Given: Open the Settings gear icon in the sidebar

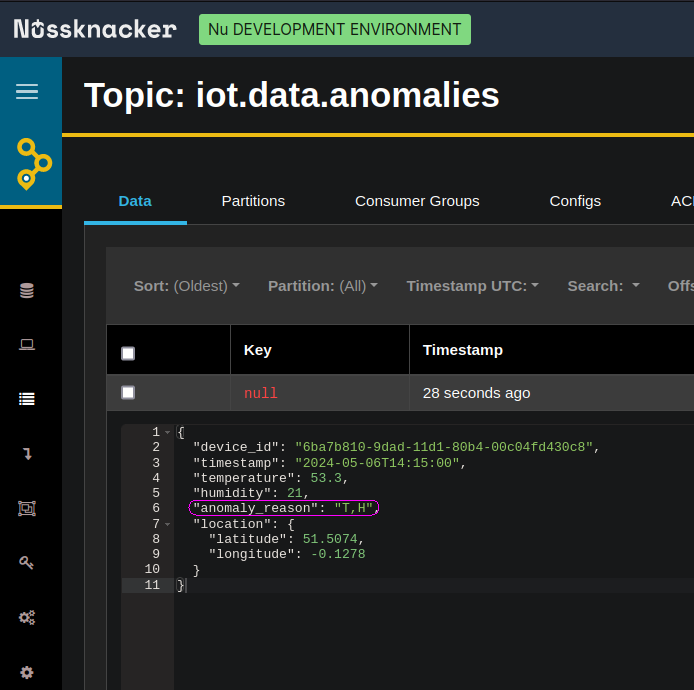Looking at the screenshot, I should pyautogui.click(x=27, y=672).
